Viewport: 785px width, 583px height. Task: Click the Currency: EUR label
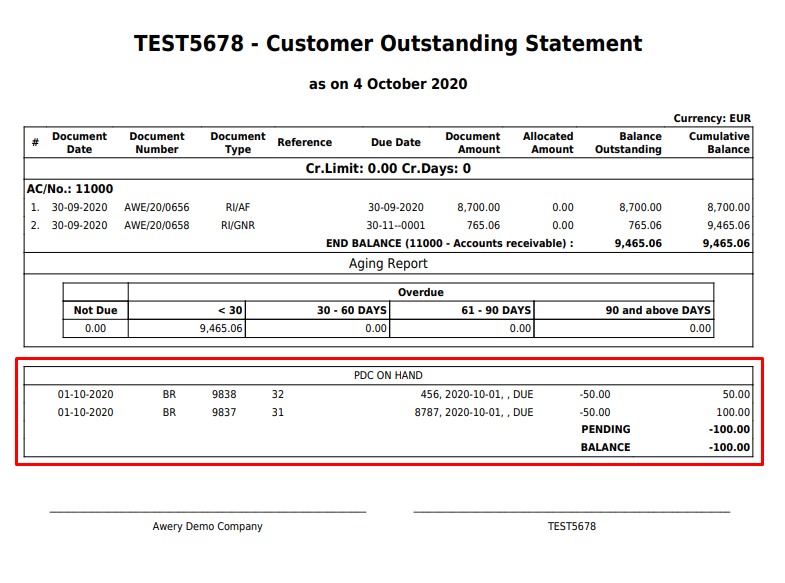point(712,118)
